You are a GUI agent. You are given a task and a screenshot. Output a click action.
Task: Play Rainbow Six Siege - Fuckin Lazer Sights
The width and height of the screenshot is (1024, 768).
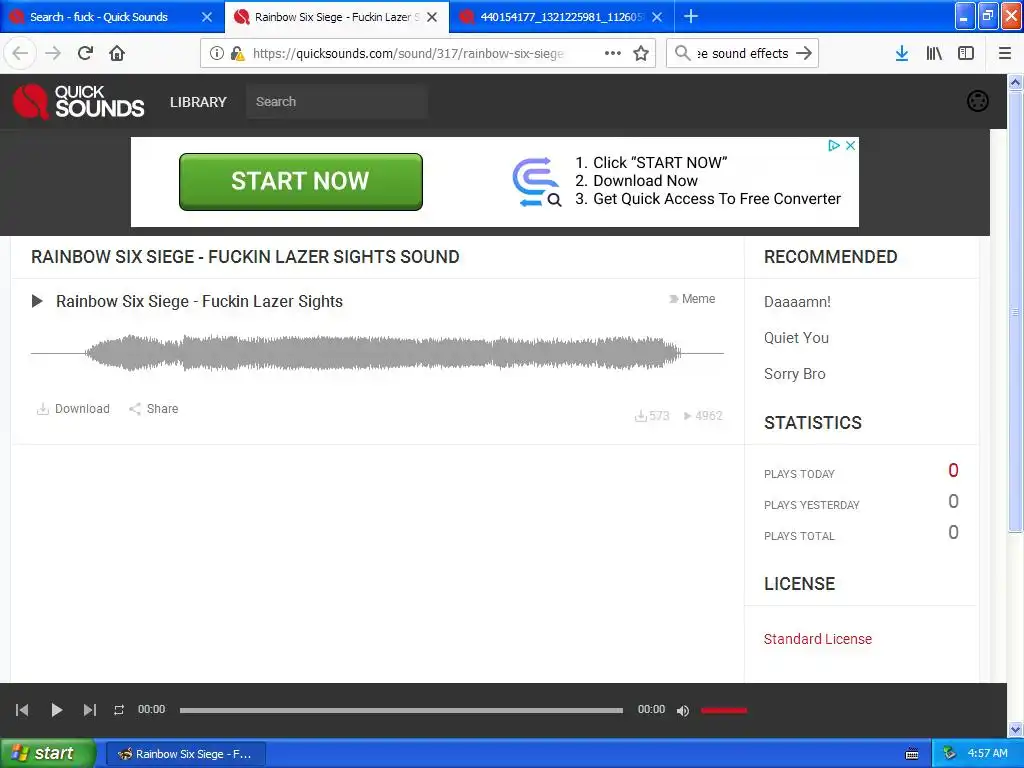click(x=37, y=301)
